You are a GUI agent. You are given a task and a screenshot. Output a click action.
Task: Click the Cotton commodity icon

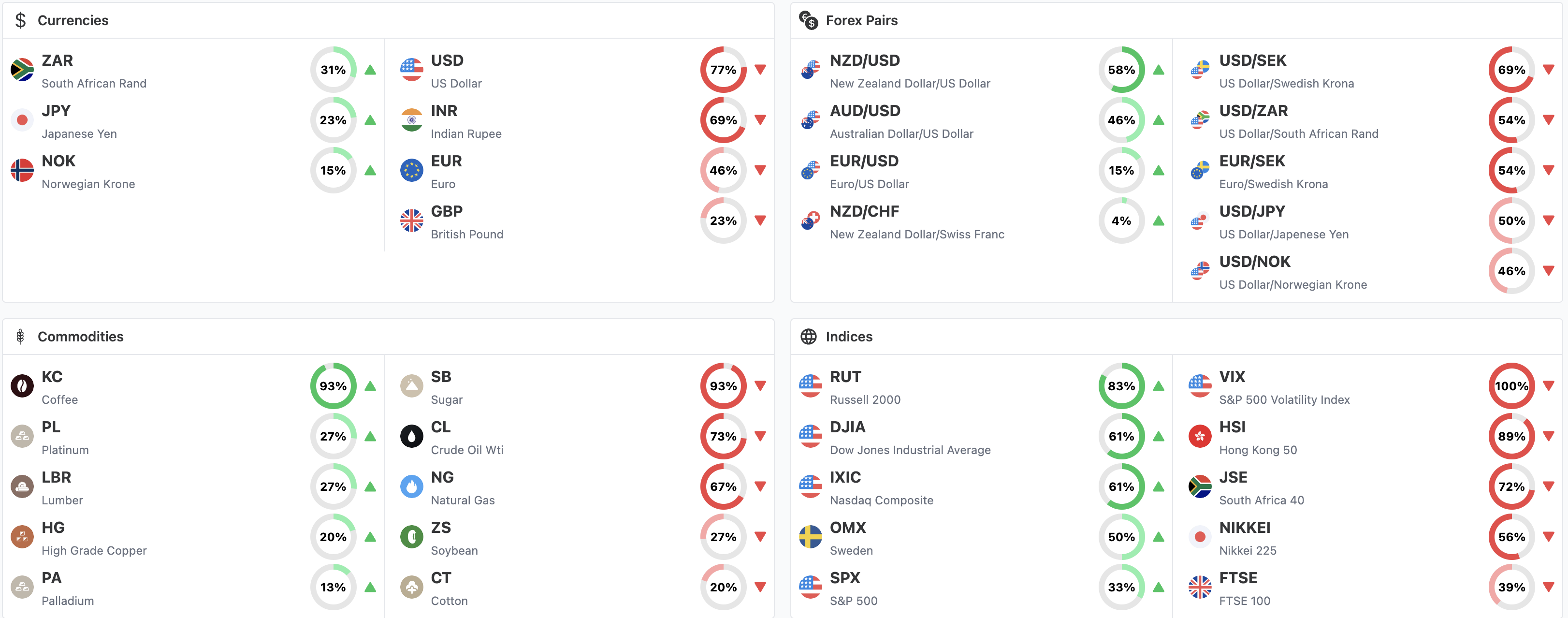point(411,587)
